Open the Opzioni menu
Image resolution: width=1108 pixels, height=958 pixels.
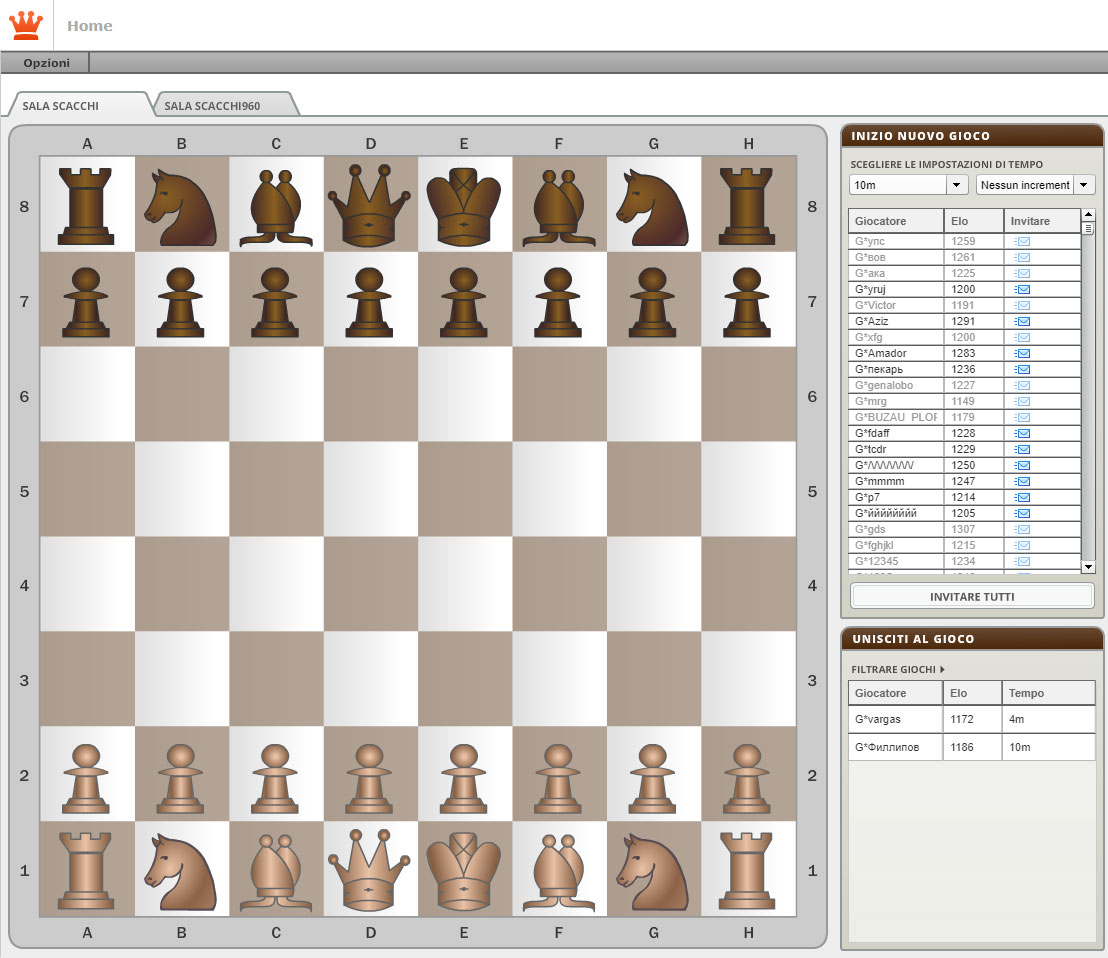[x=47, y=63]
